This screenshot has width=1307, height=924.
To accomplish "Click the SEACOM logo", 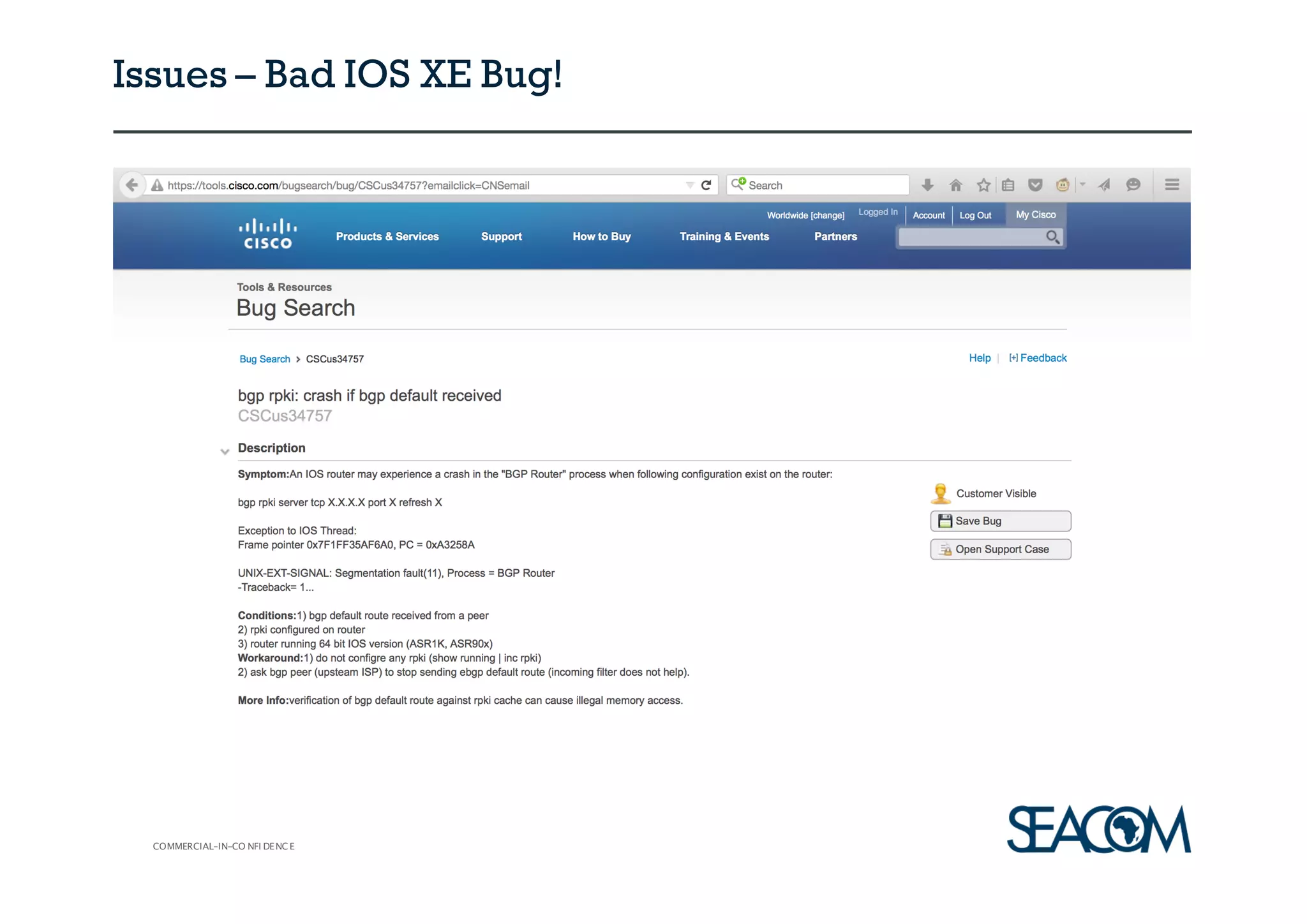I will [x=1099, y=828].
